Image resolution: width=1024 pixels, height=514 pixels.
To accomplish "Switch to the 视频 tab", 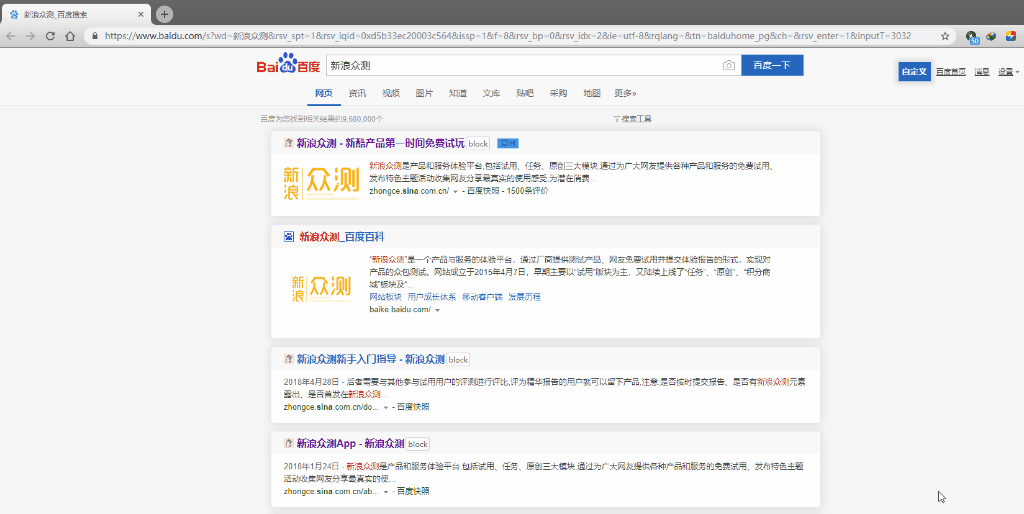I will (x=391, y=93).
